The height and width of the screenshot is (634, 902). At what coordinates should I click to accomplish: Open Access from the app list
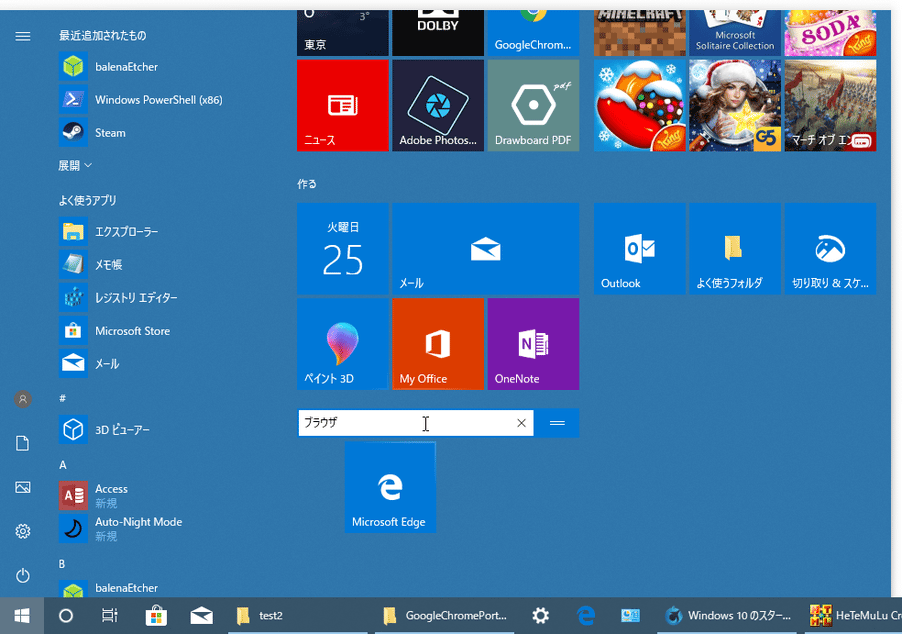[94, 495]
